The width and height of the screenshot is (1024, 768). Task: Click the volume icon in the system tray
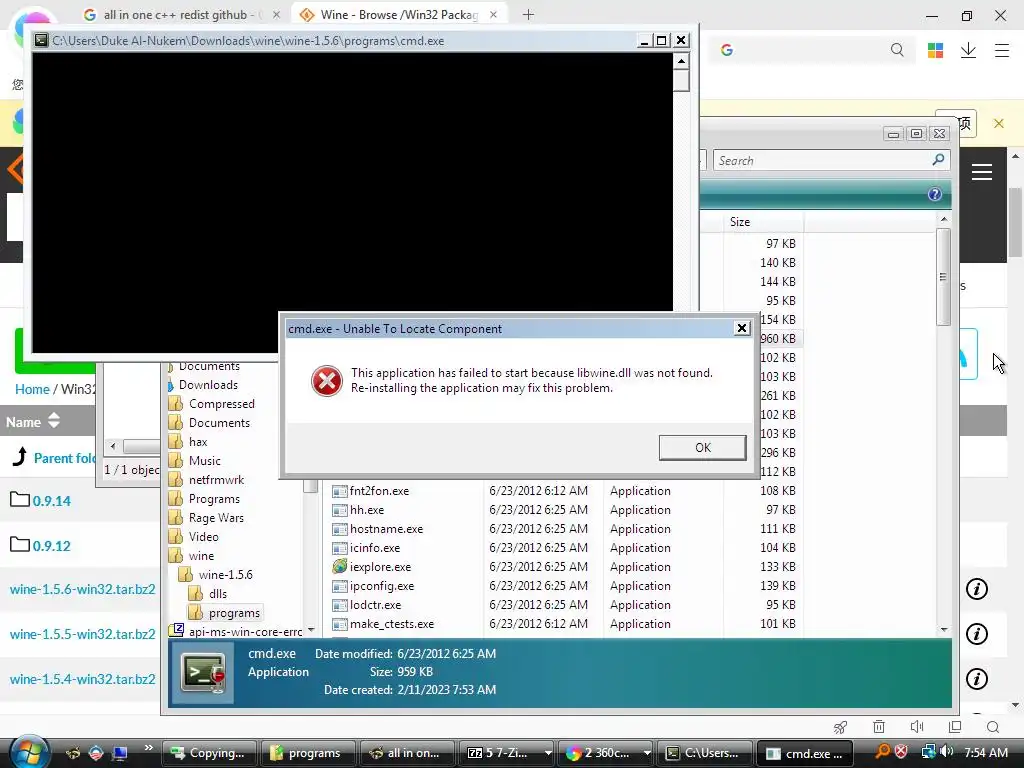(946, 752)
